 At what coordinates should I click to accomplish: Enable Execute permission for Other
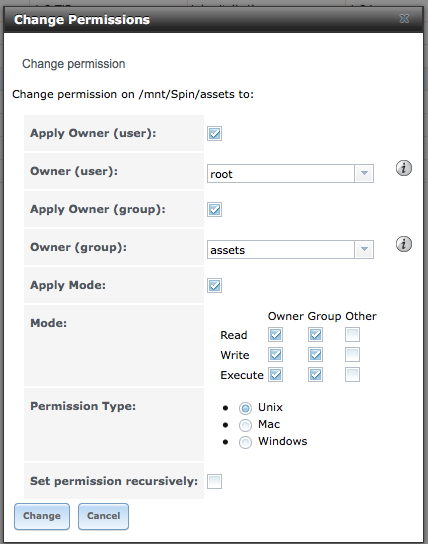[x=352, y=375]
